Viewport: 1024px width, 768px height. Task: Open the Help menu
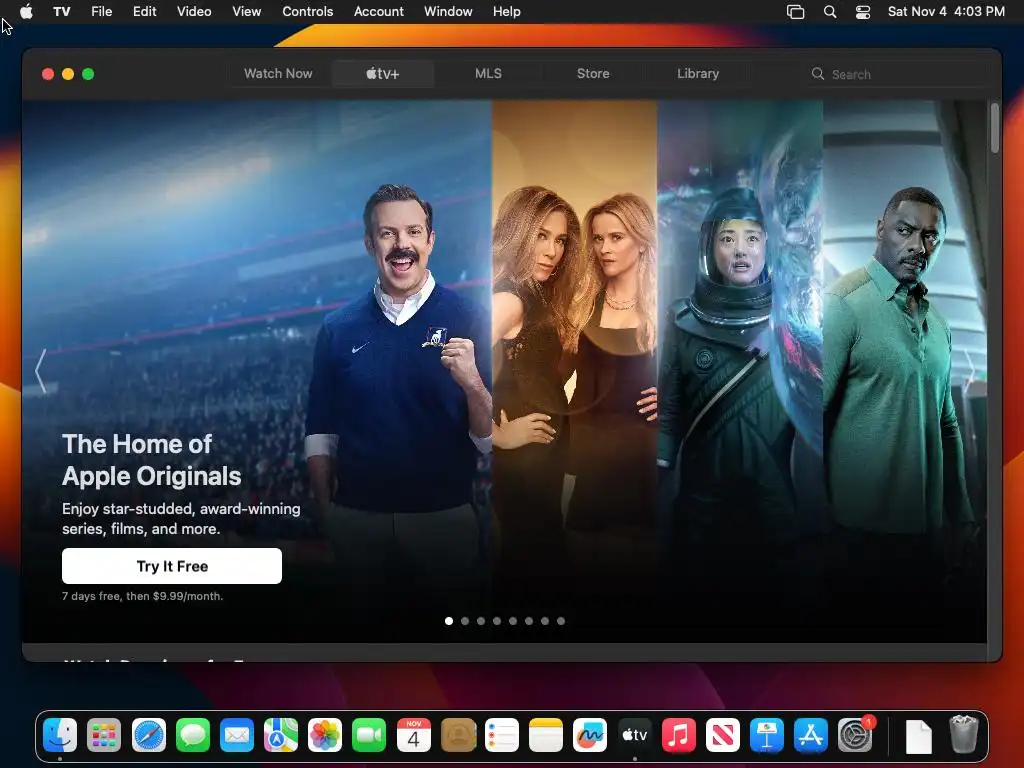506,12
